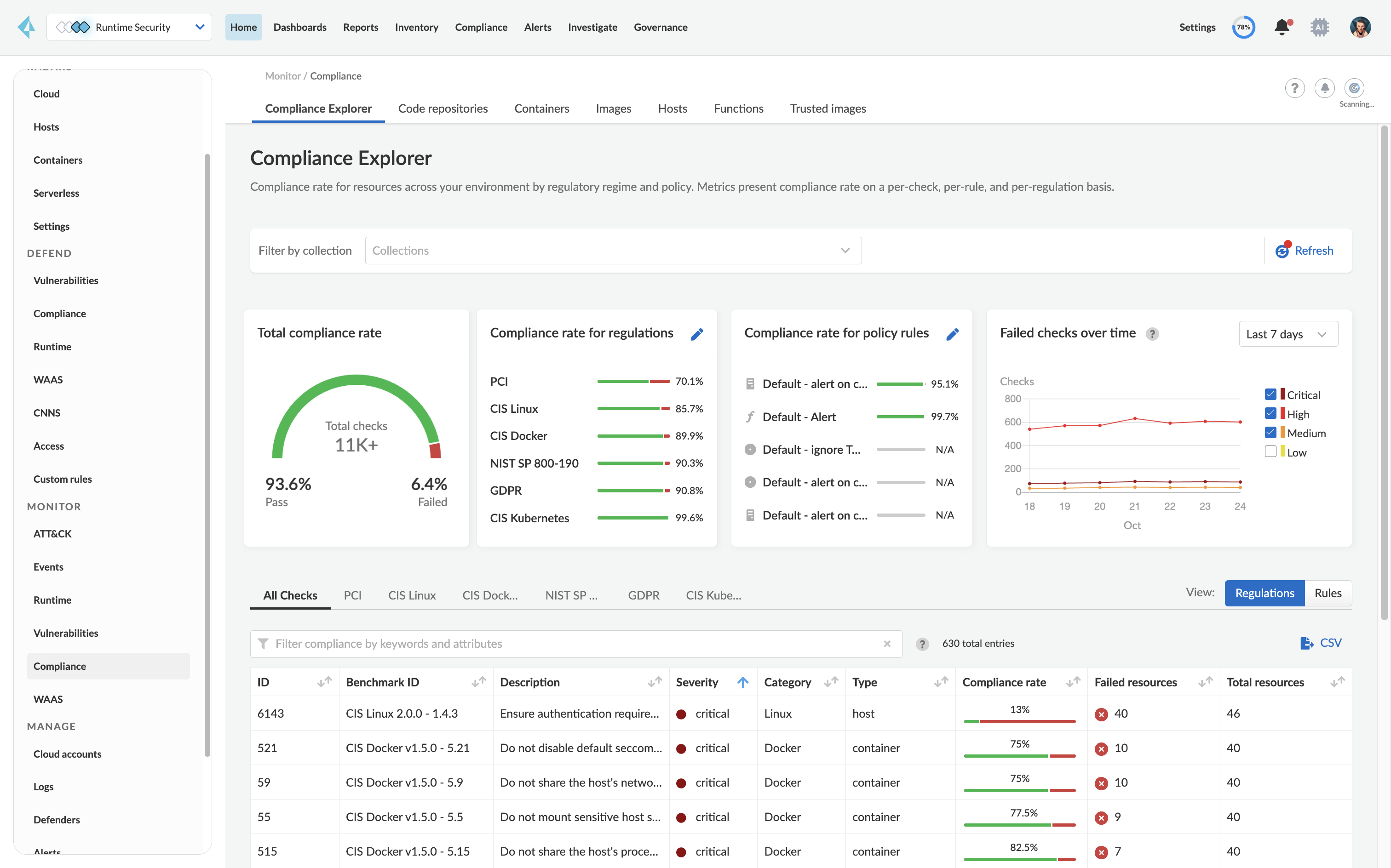Clear the compliance filter with the X
This screenshot has width=1391, height=868.
[887, 644]
